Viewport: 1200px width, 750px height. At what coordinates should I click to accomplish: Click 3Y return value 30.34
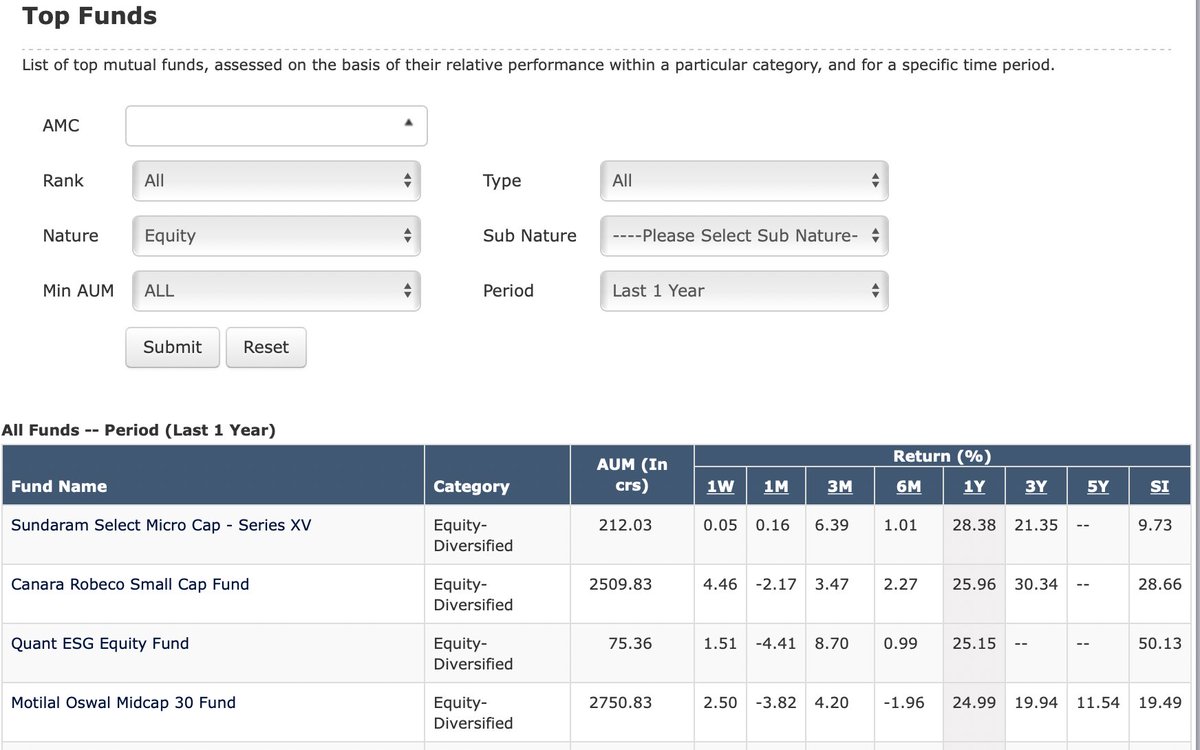1036,584
